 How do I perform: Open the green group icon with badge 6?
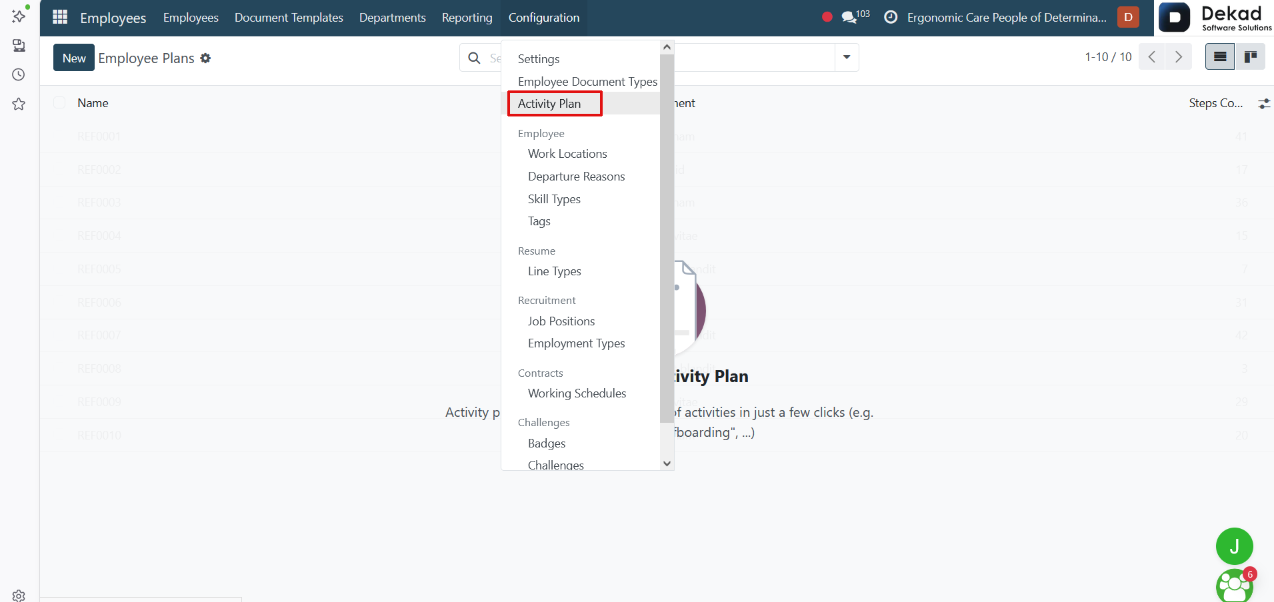click(1234, 585)
